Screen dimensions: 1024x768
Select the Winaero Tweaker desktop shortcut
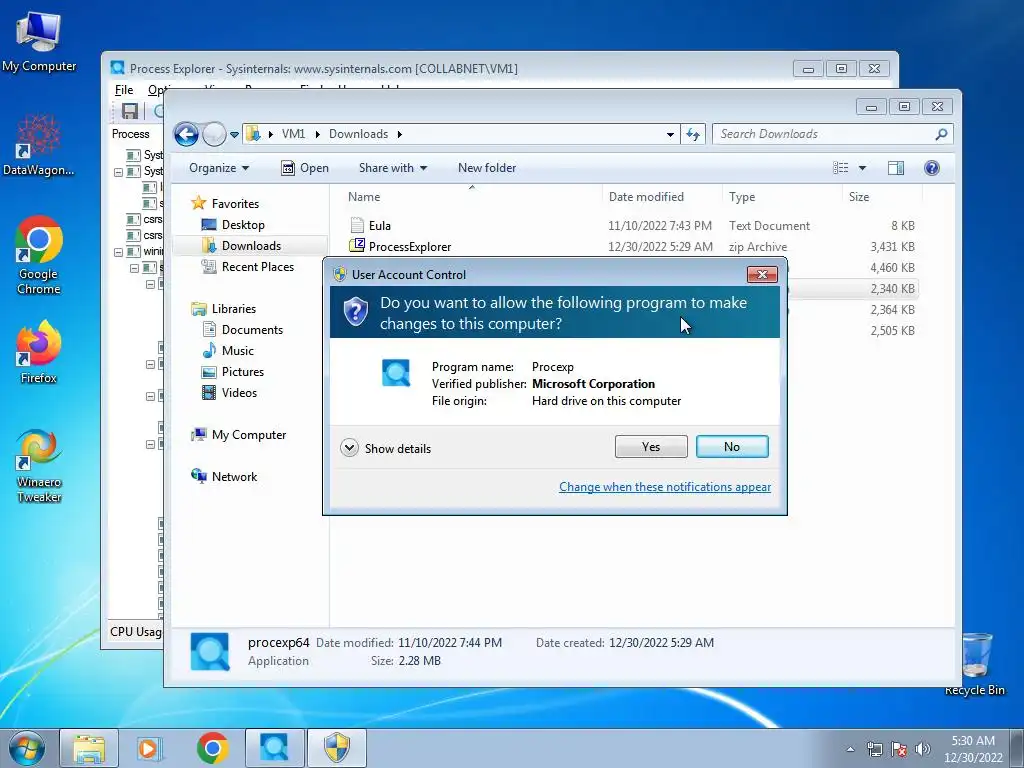click(x=39, y=466)
